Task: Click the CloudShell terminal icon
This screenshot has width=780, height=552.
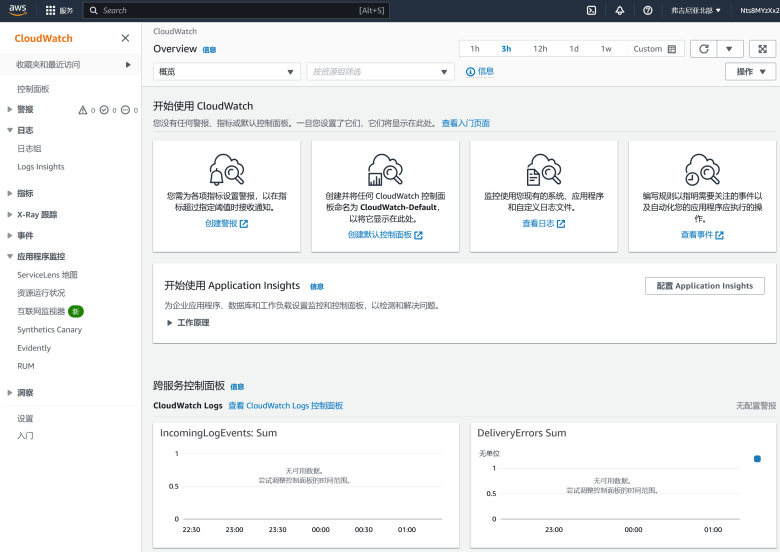Action: (x=591, y=10)
